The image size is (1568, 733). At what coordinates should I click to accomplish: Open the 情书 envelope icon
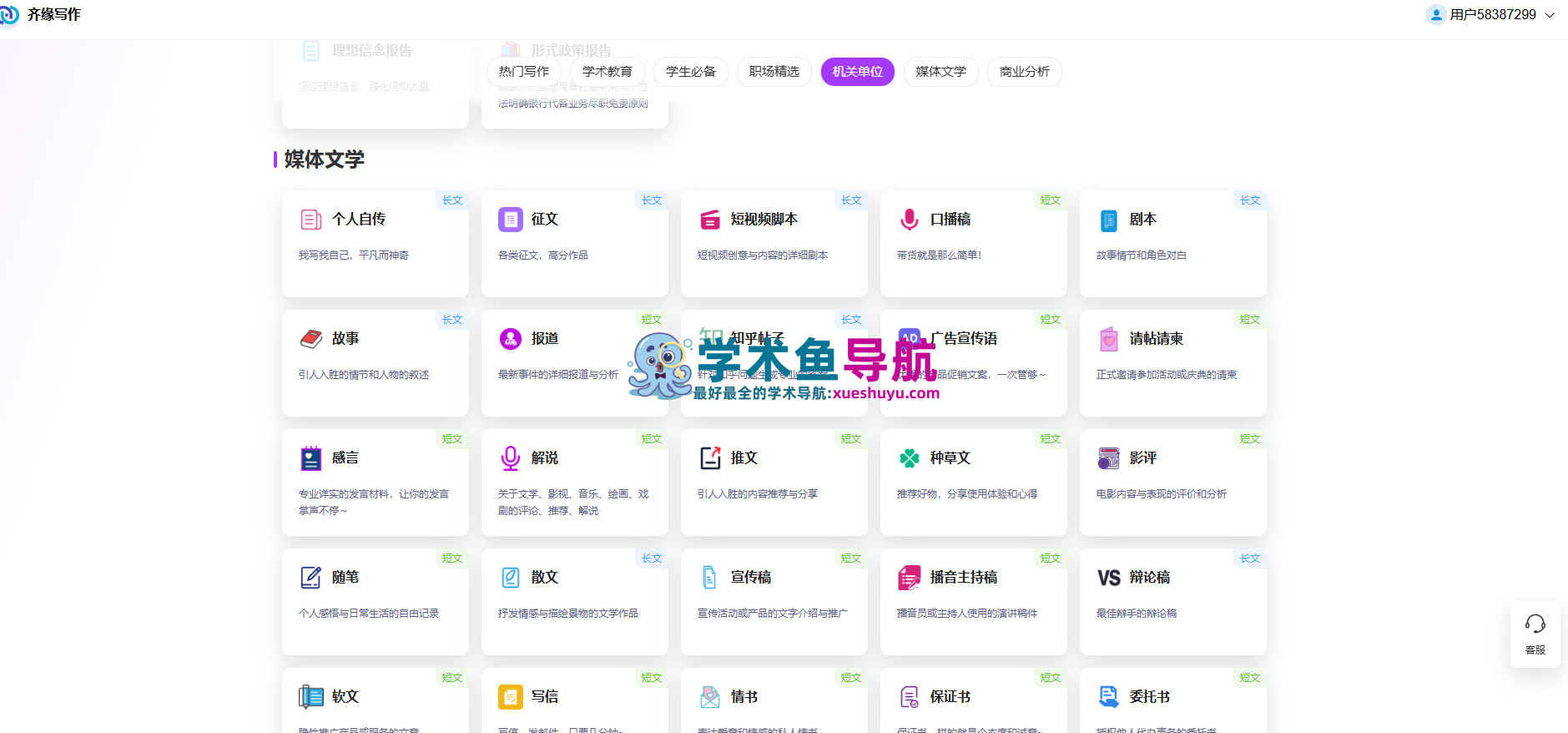coord(709,697)
